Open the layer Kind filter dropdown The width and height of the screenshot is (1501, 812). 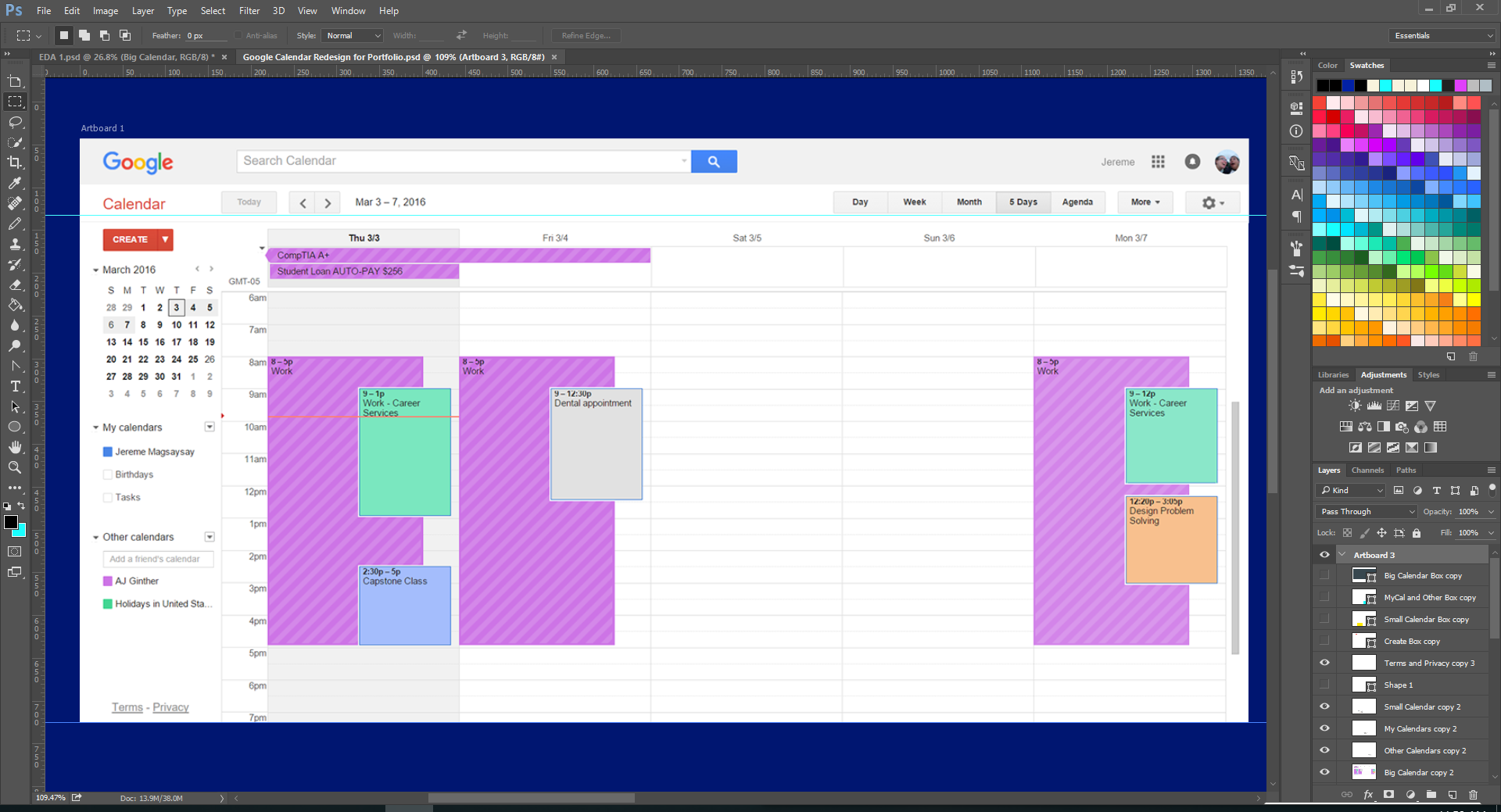pos(1351,490)
